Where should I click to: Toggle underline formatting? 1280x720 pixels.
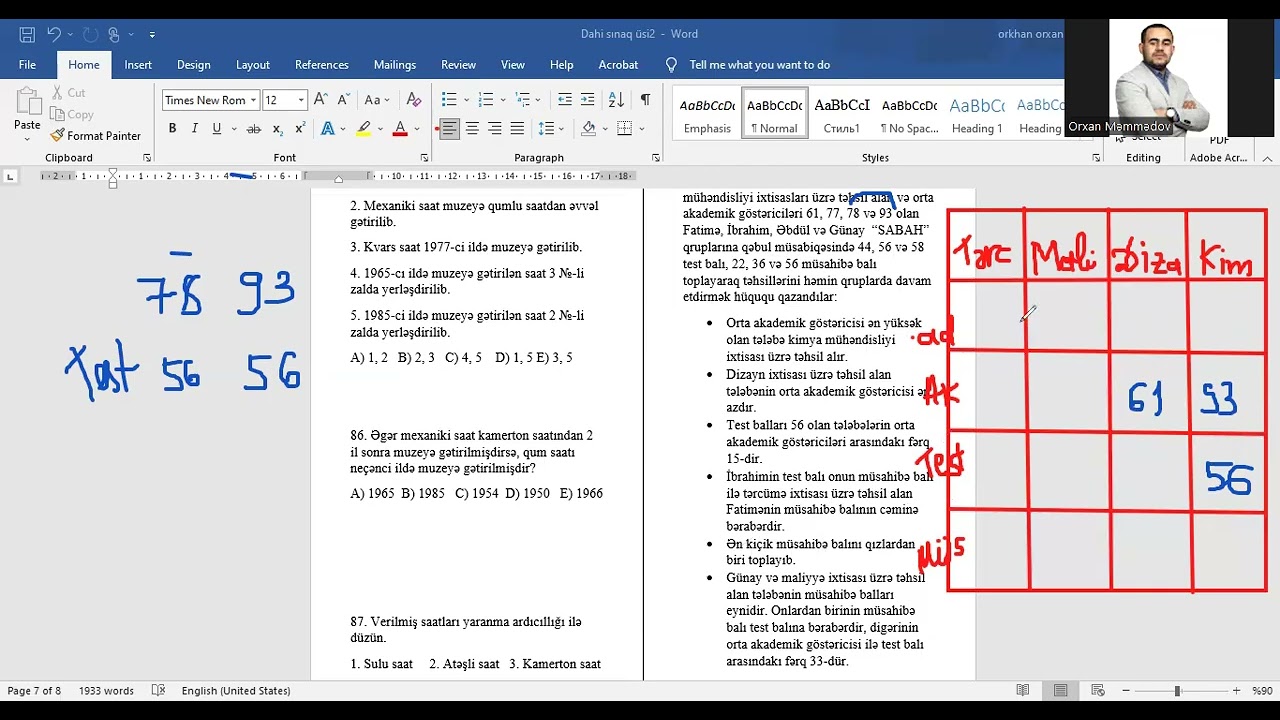tap(216, 128)
